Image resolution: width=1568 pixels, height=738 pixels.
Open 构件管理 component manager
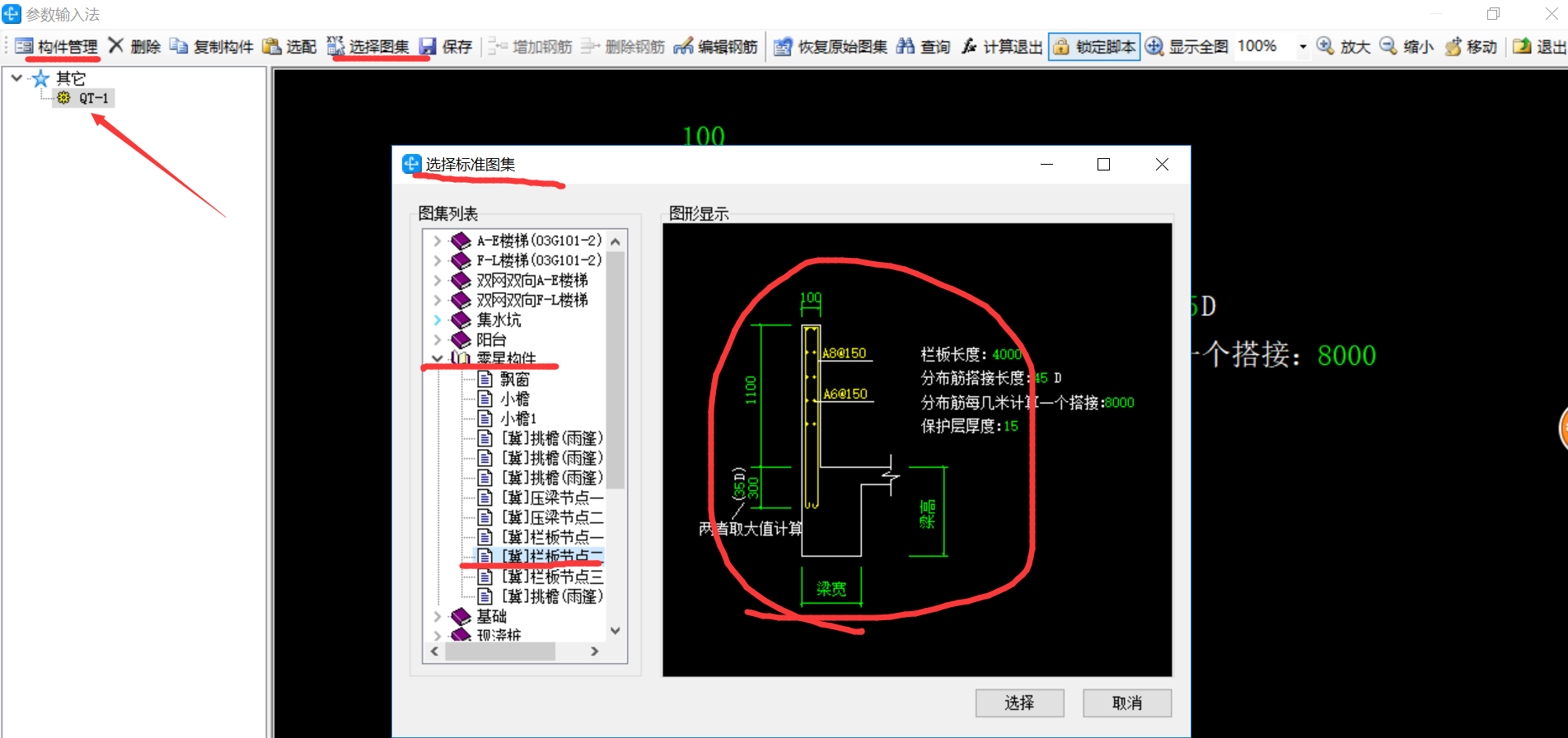coord(56,46)
